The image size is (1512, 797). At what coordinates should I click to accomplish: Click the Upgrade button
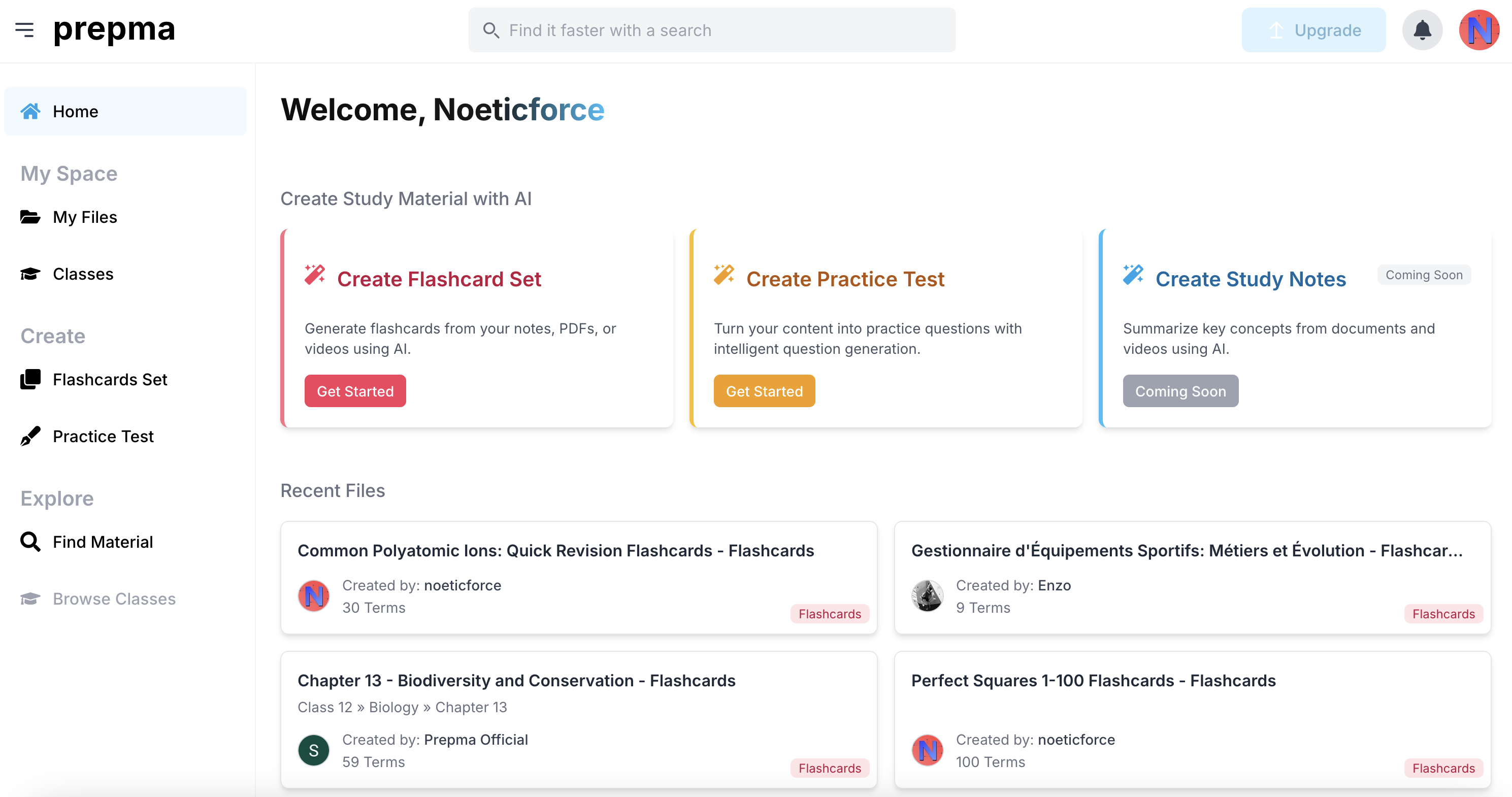point(1313,30)
